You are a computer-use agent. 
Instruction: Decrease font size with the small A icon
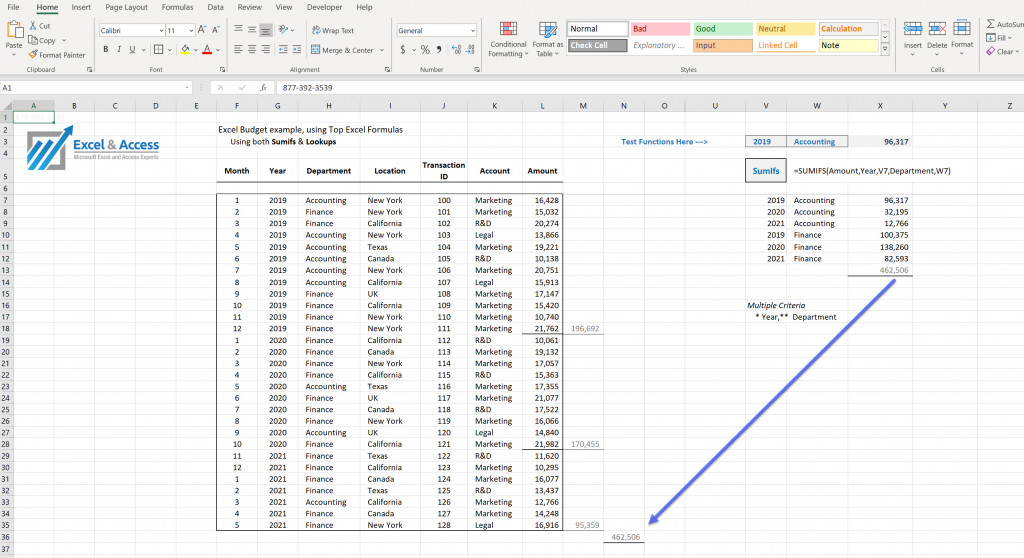coord(216,30)
